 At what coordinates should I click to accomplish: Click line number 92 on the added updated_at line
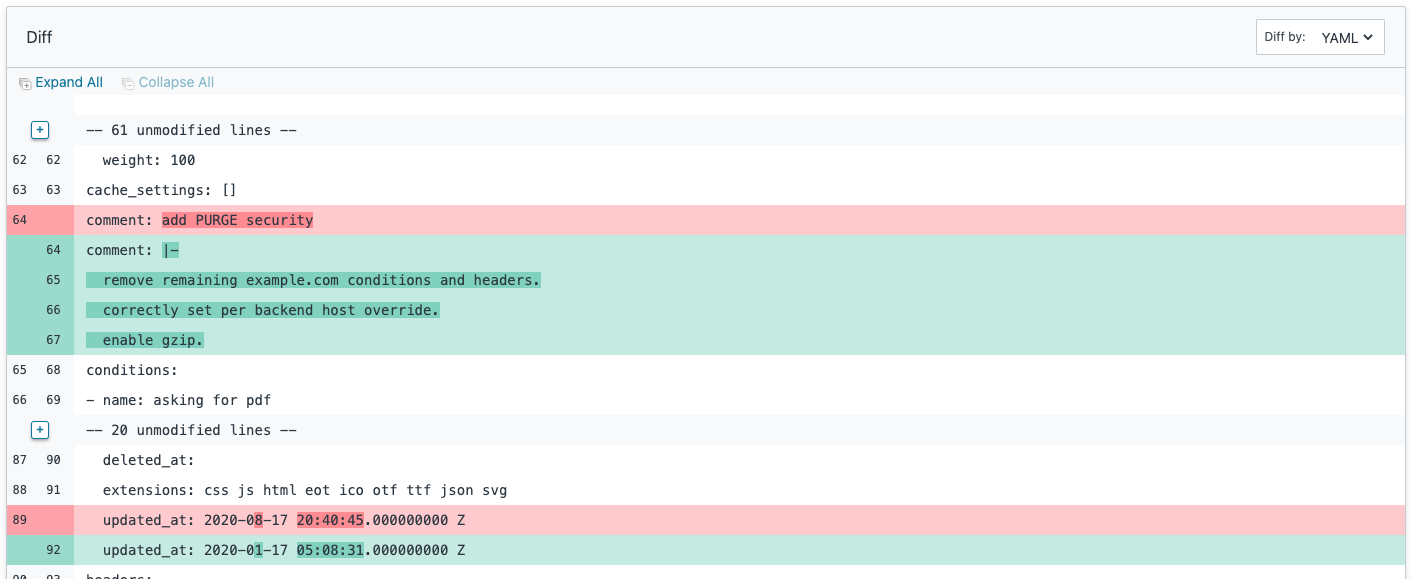[x=54, y=550]
